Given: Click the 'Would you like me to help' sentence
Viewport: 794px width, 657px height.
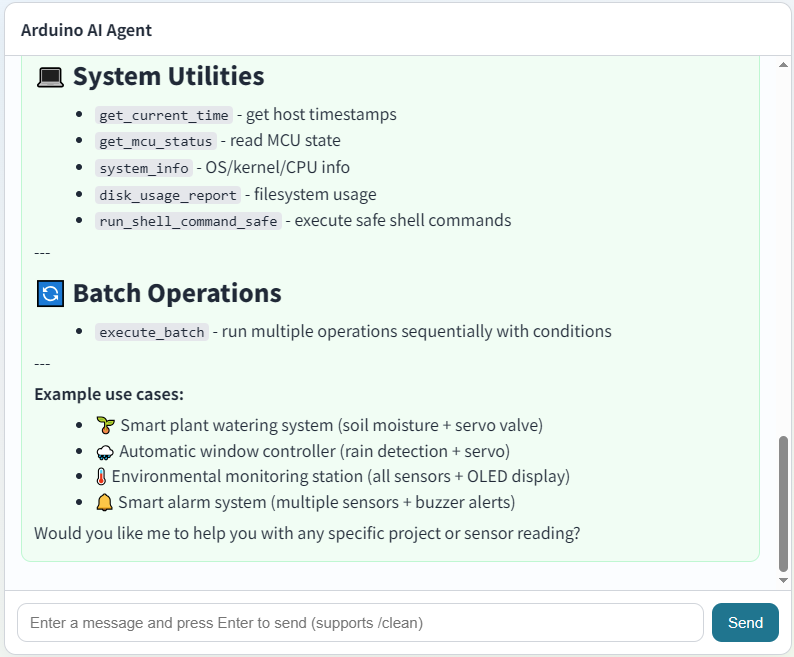Looking at the screenshot, I should (307, 533).
